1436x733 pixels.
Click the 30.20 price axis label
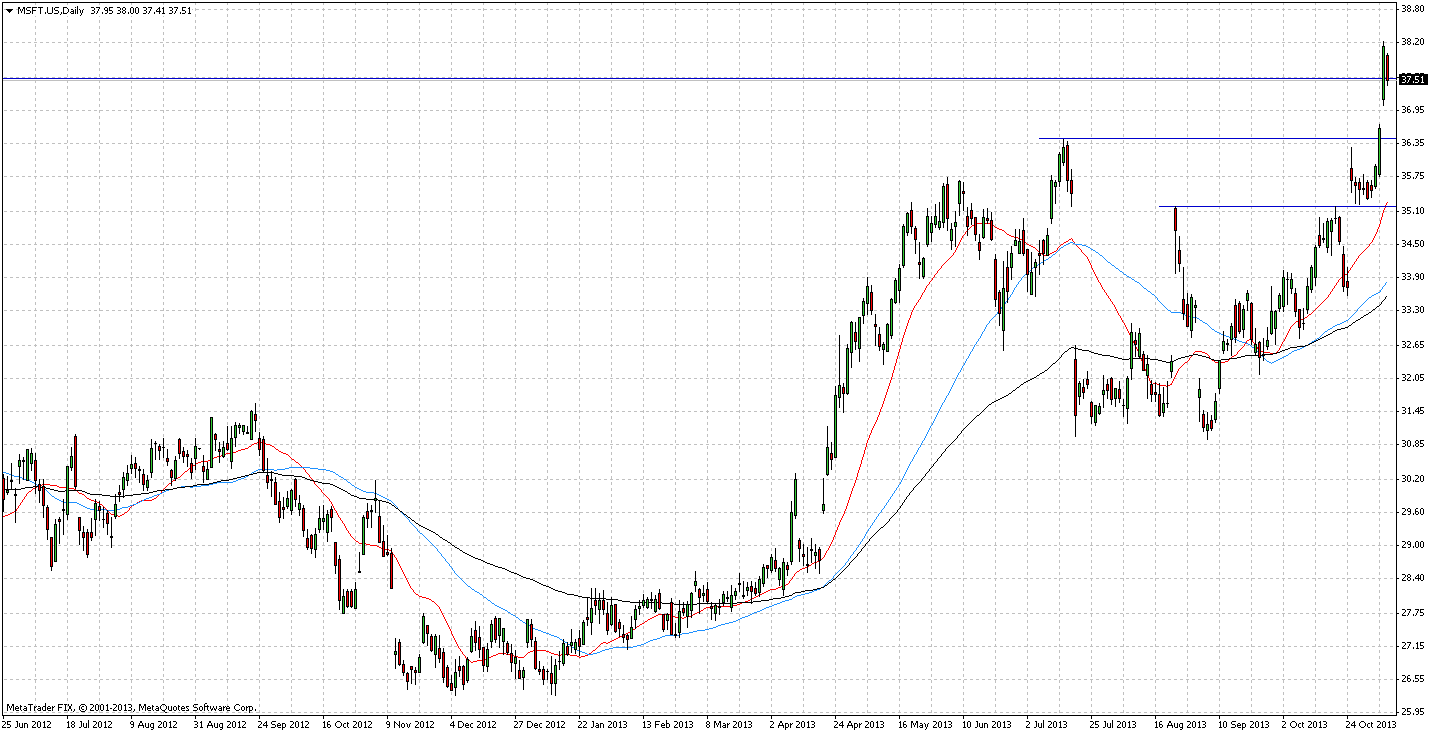[x=1412, y=479]
